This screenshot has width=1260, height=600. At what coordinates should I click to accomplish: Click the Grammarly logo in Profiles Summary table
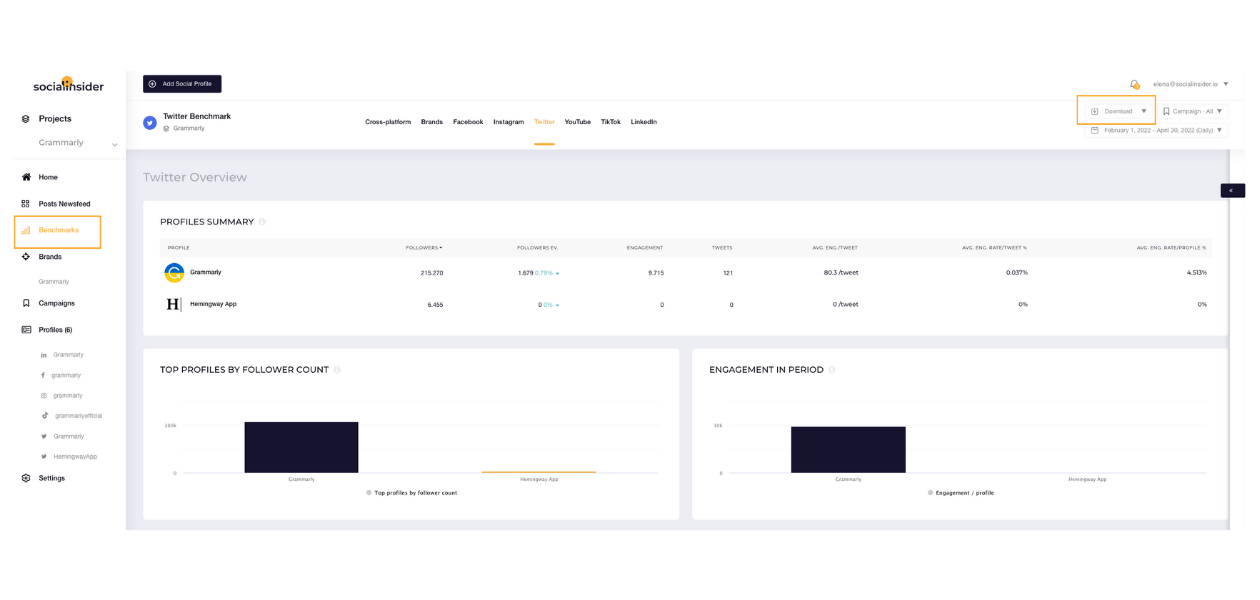174,272
